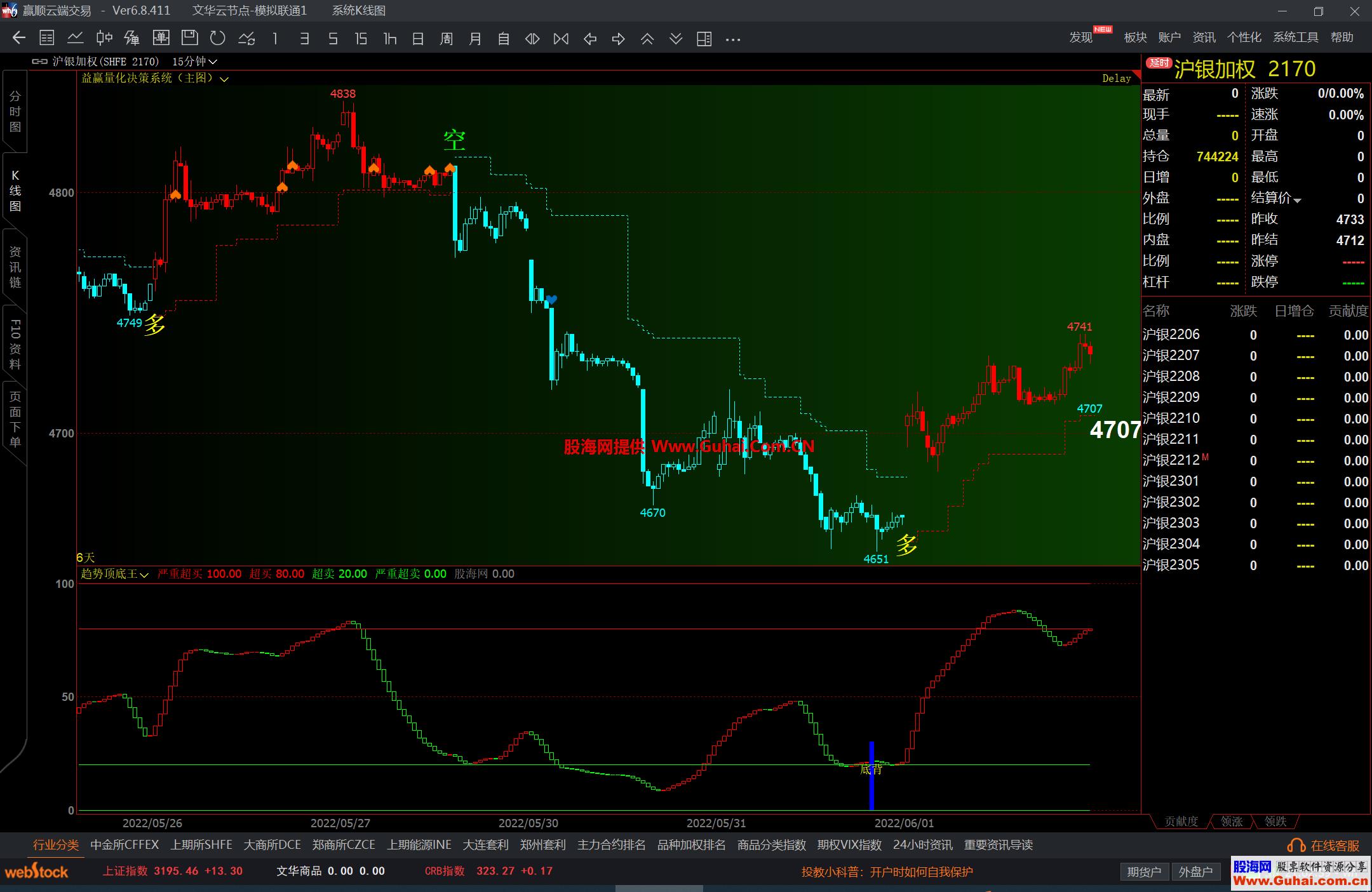
Task: Switch to time-sharing line chart icon
Action: (x=76, y=39)
